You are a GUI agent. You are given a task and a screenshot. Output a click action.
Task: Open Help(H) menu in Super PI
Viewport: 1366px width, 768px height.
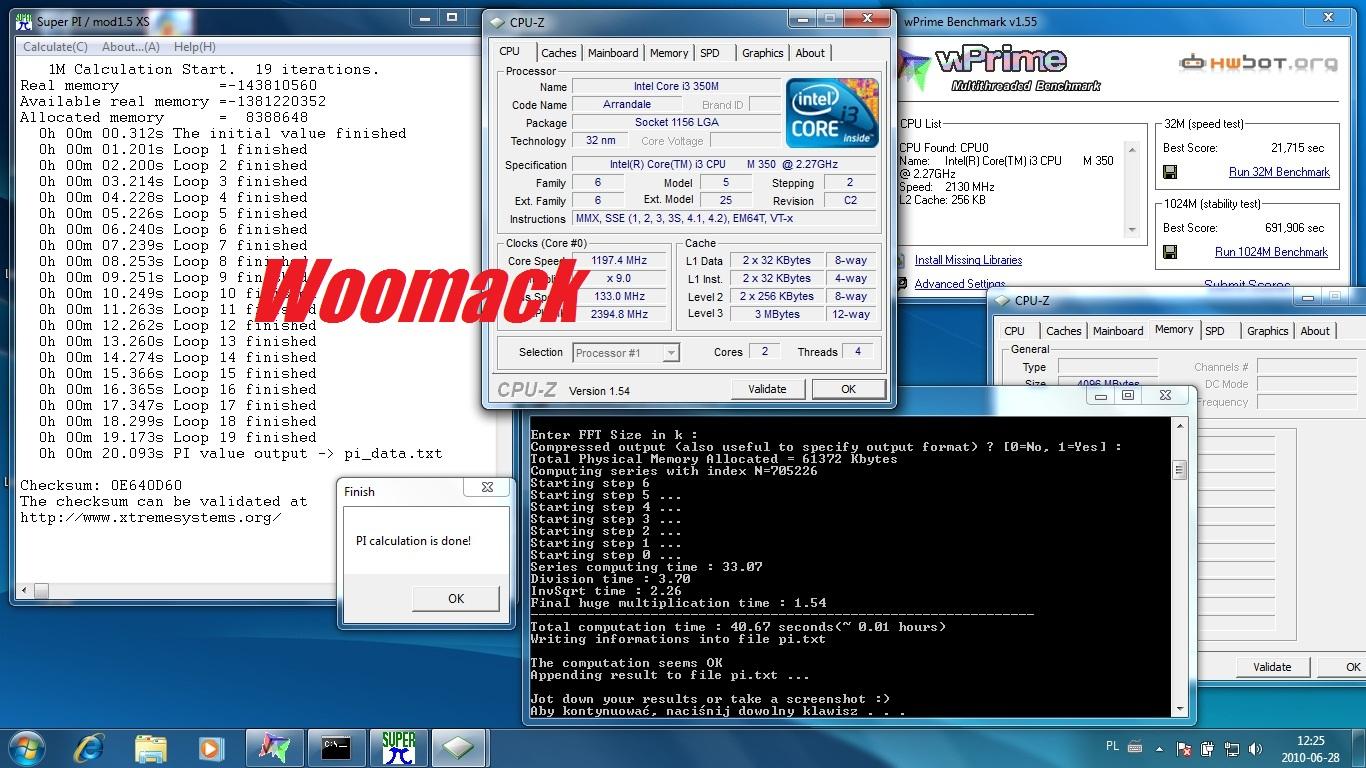195,47
